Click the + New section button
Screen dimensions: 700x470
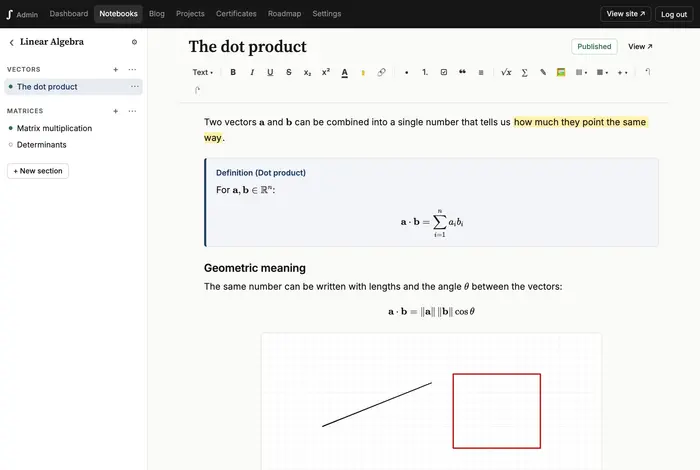[x=38, y=171]
